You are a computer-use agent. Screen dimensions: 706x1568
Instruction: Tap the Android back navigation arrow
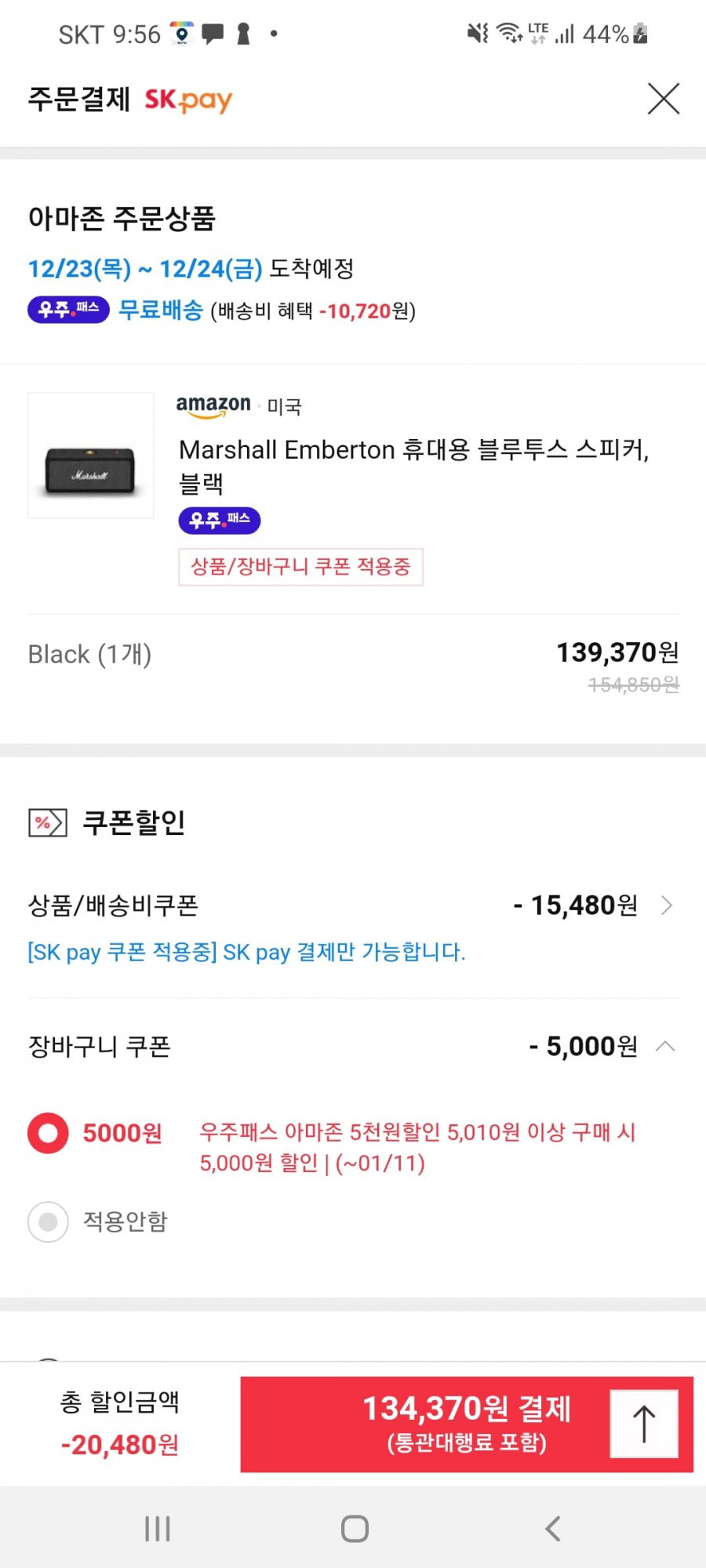[553, 1528]
